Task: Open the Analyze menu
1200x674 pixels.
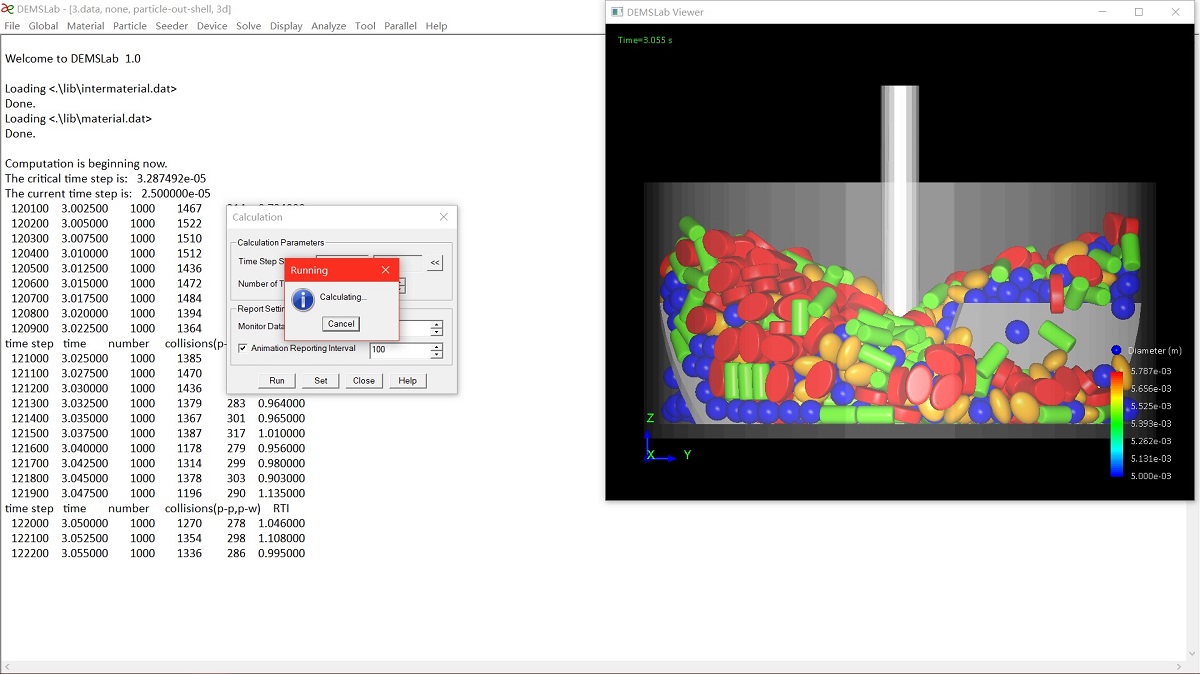Action: click(329, 26)
